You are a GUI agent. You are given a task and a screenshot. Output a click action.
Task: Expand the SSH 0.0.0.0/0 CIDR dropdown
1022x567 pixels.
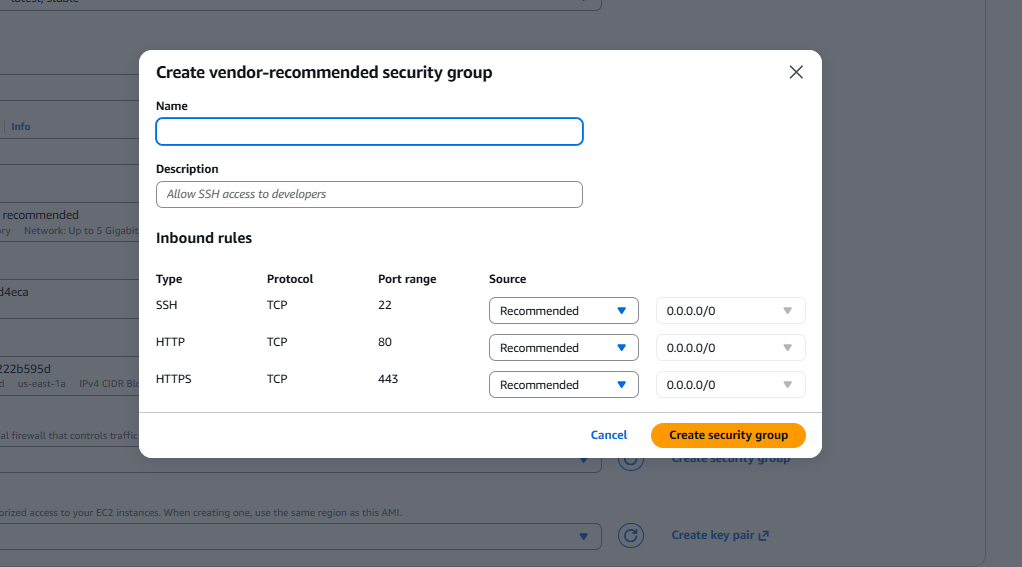pos(731,311)
